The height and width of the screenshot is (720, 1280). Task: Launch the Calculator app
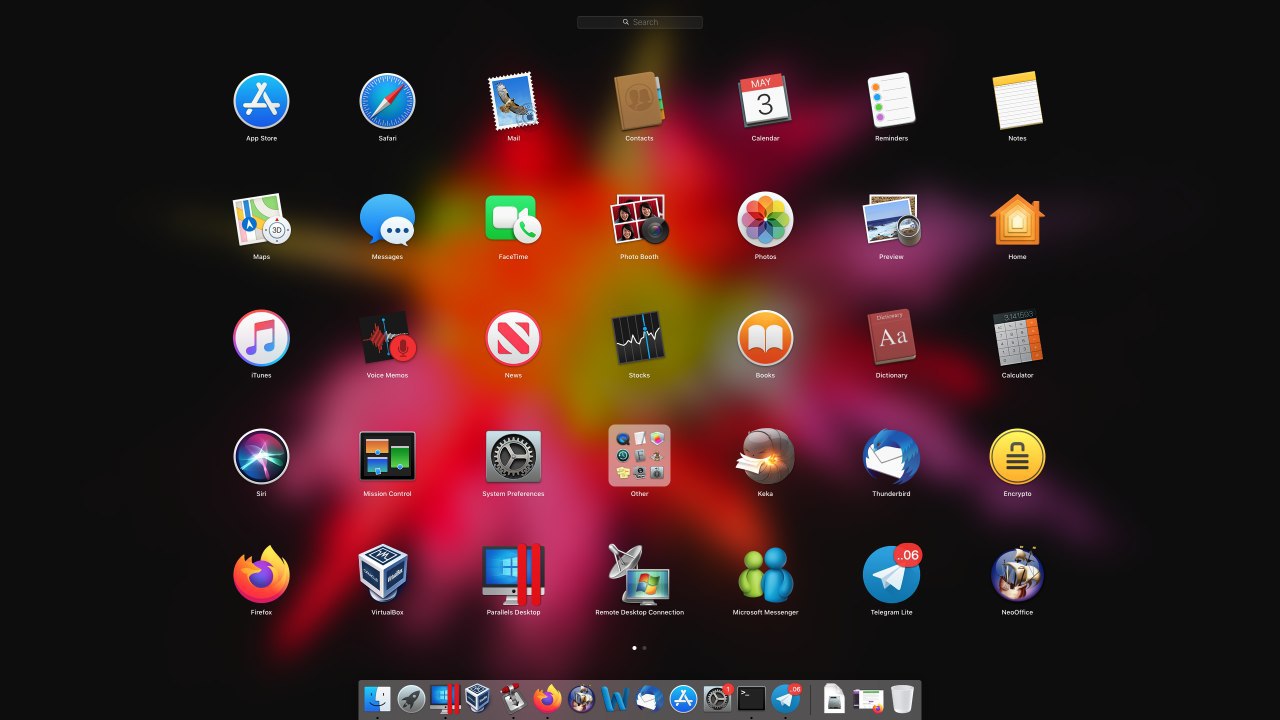click(x=1017, y=338)
